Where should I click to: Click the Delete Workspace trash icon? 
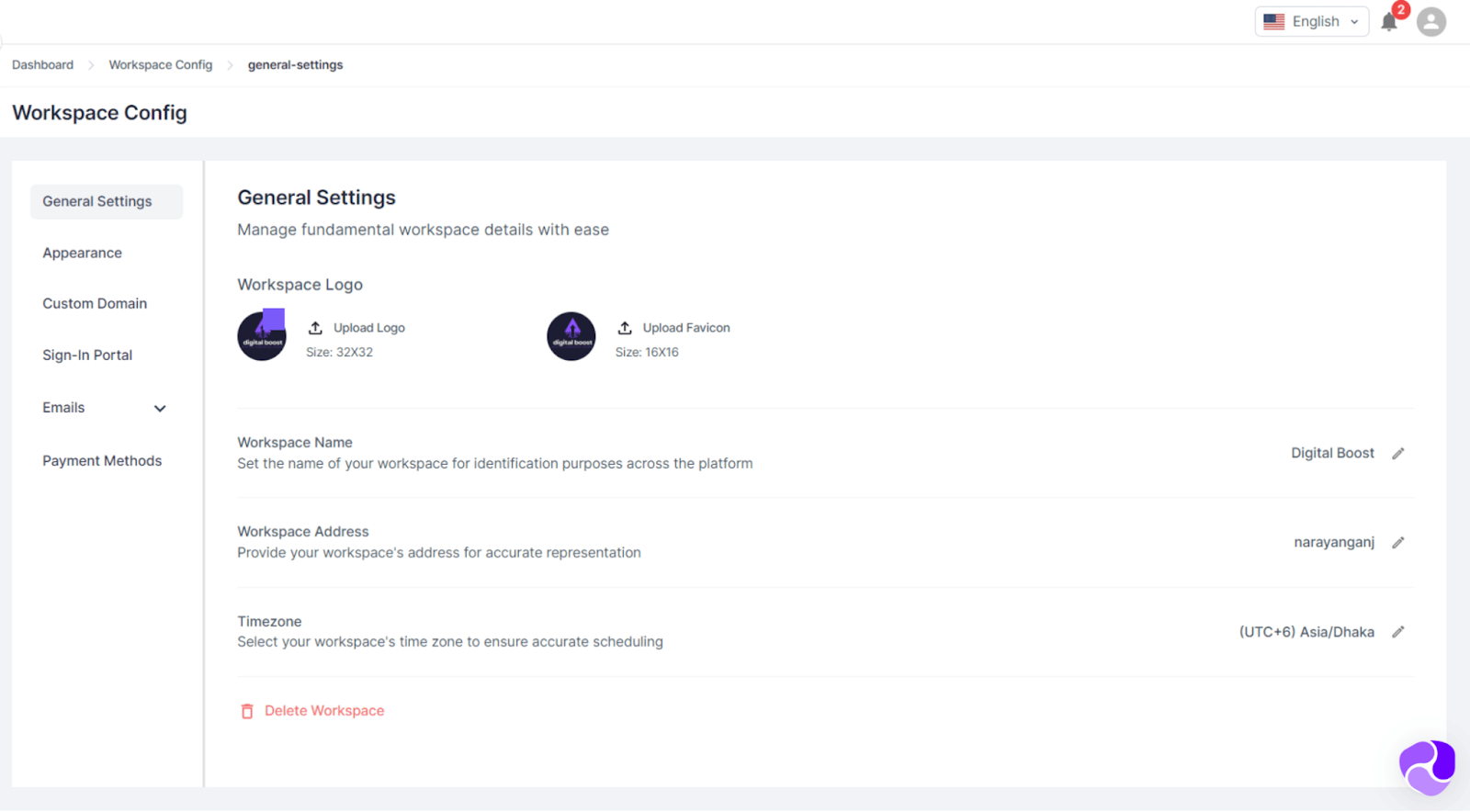(x=247, y=712)
